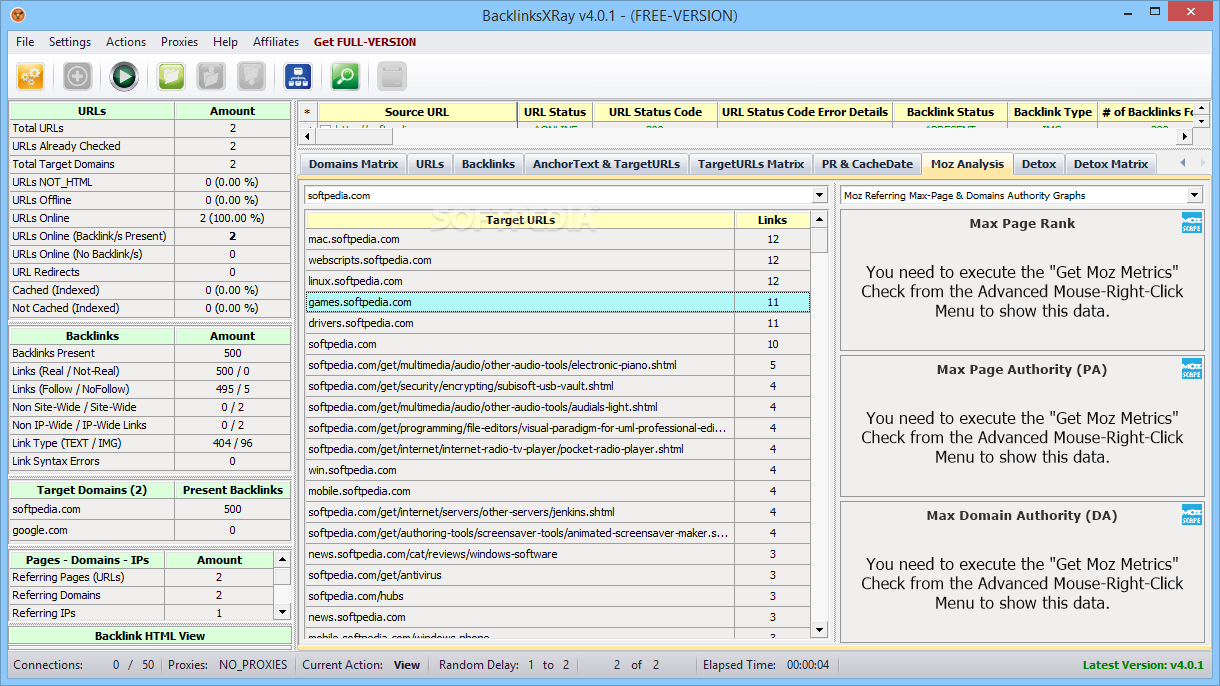Viewport: 1220px width, 686px height.
Task: Select the linux.softpedia.com row
Action: click(558, 281)
